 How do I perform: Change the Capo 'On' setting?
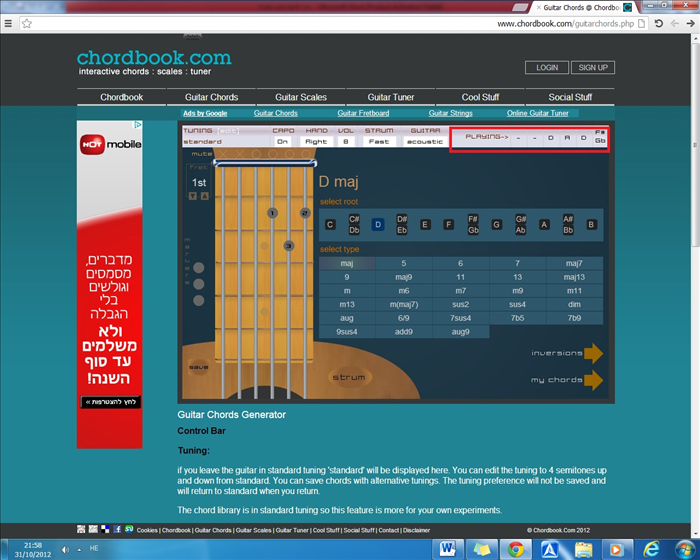(x=283, y=142)
